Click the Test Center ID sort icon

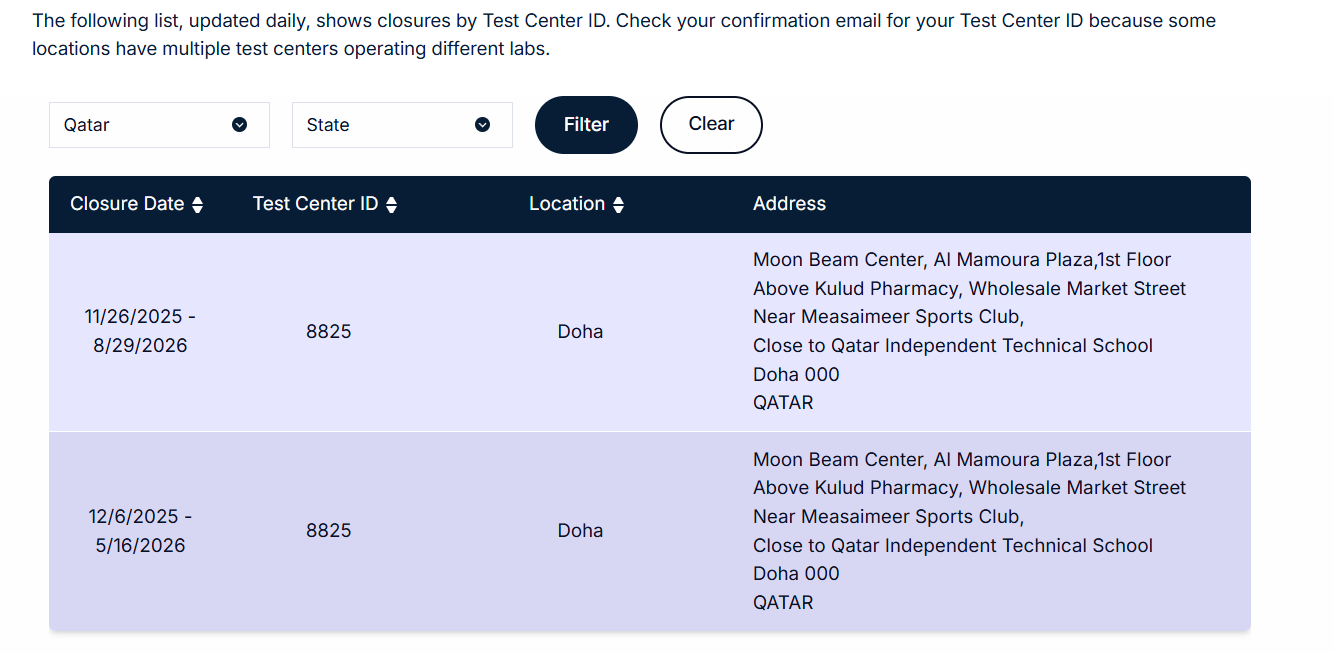(391, 204)
